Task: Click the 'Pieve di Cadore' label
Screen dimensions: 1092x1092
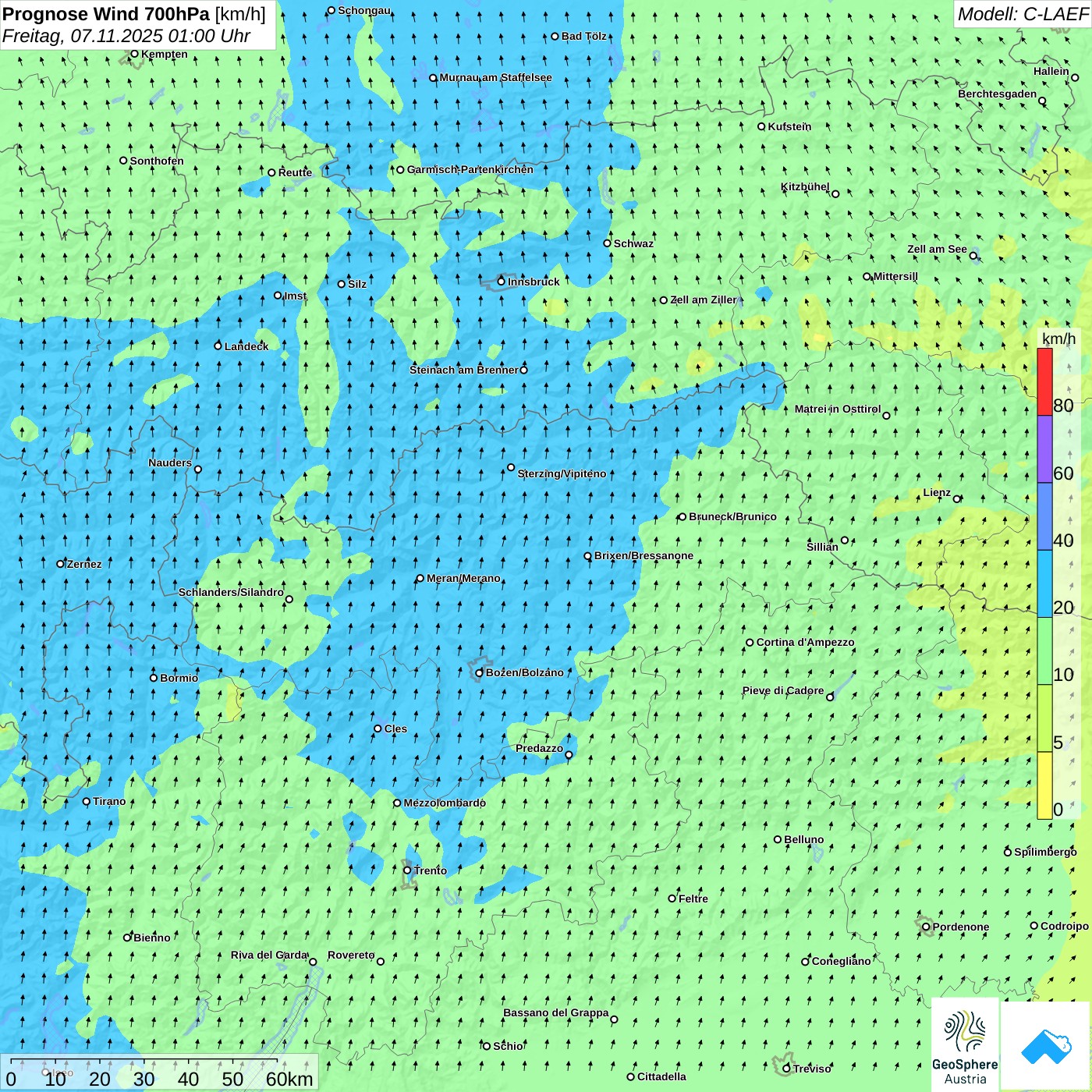Action: [x=783, y=690]
